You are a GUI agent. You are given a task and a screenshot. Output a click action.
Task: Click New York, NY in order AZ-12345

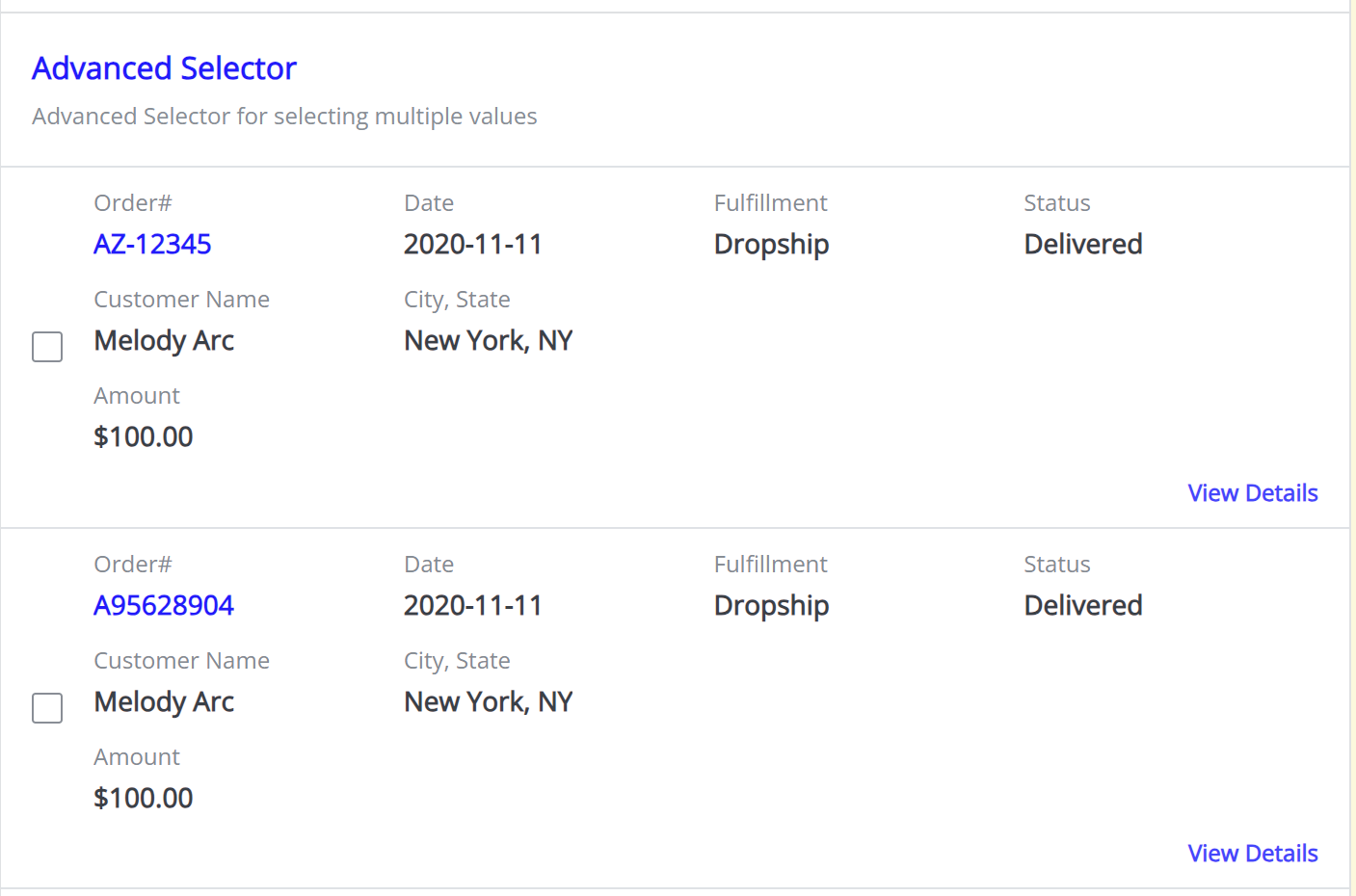coord(489,341)
